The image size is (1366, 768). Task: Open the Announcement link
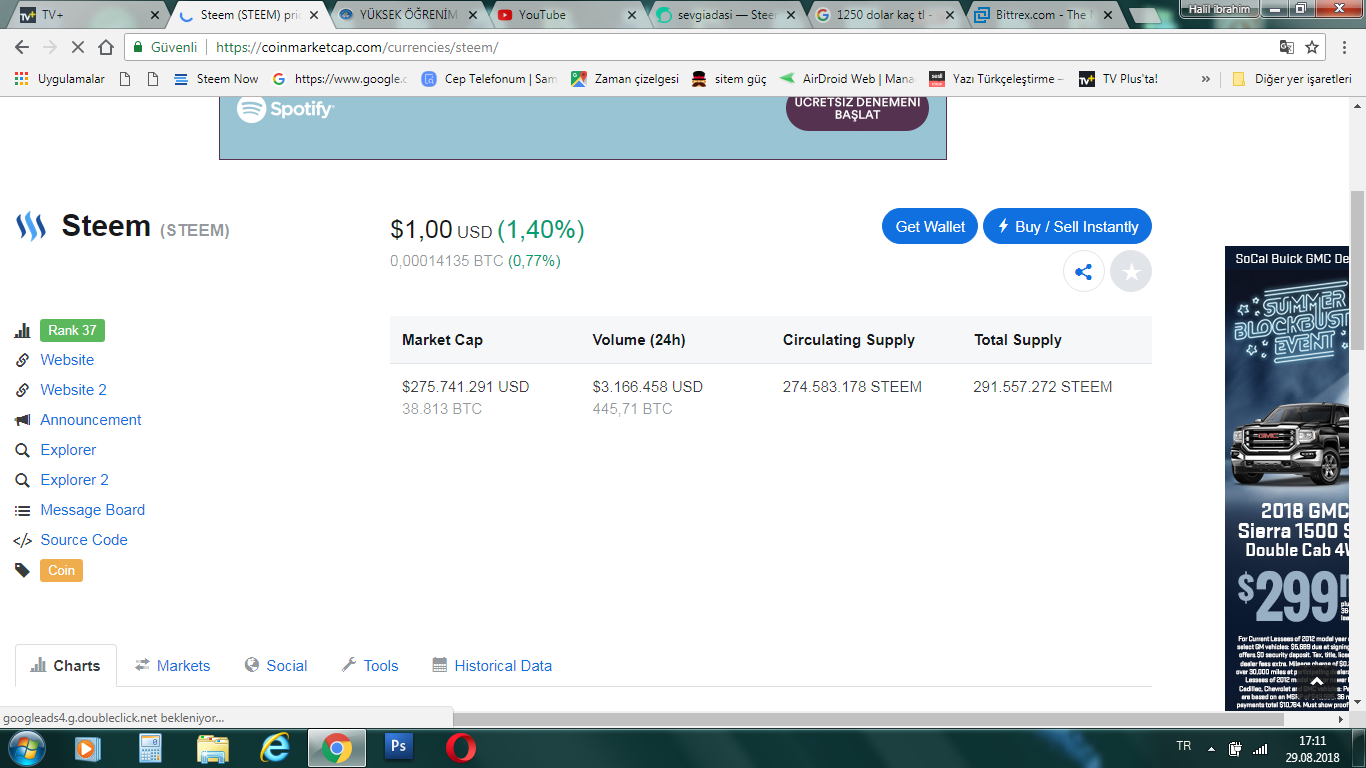(x=91, y=420)
